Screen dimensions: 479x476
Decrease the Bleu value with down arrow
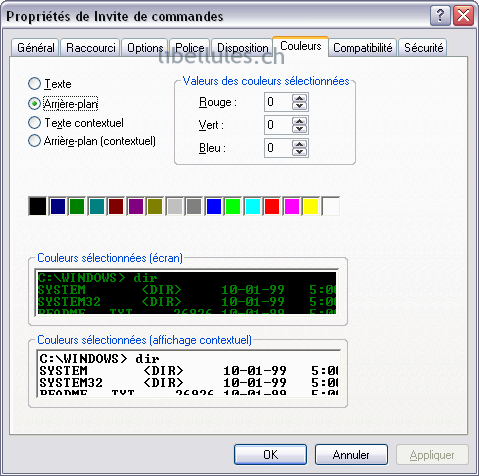tap(300, 152)
